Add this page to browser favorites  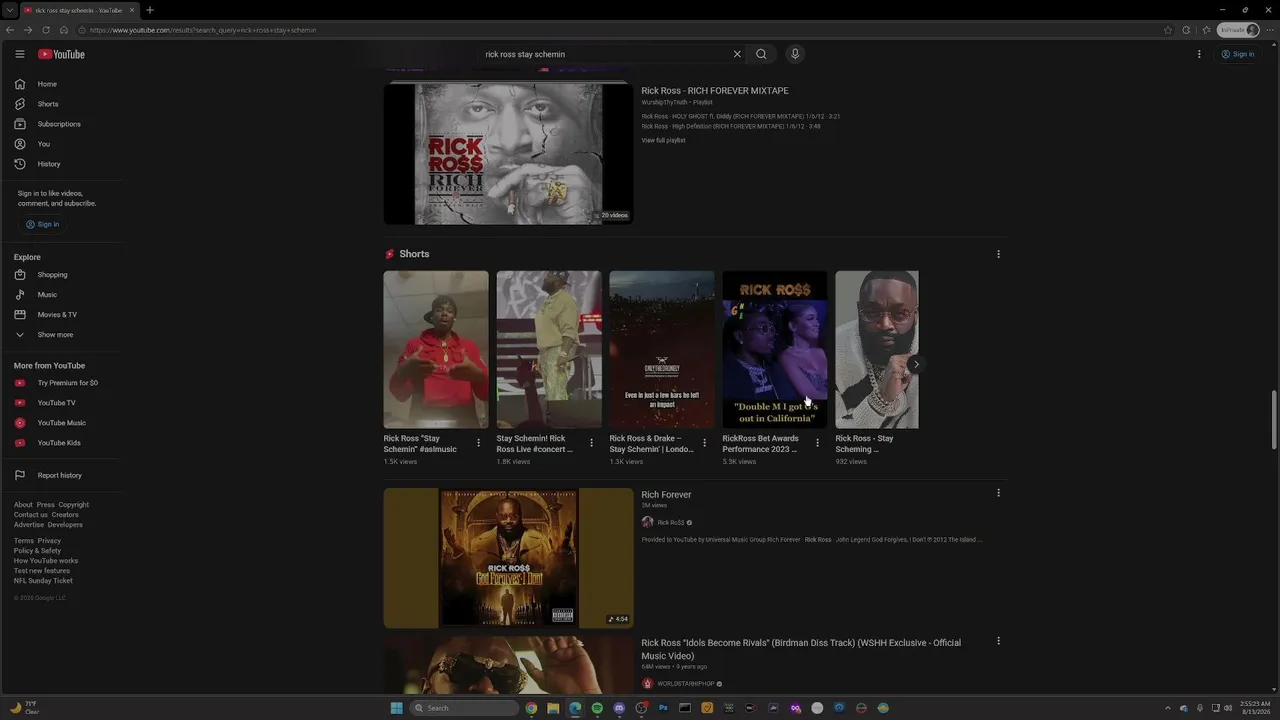point(1168,30)
